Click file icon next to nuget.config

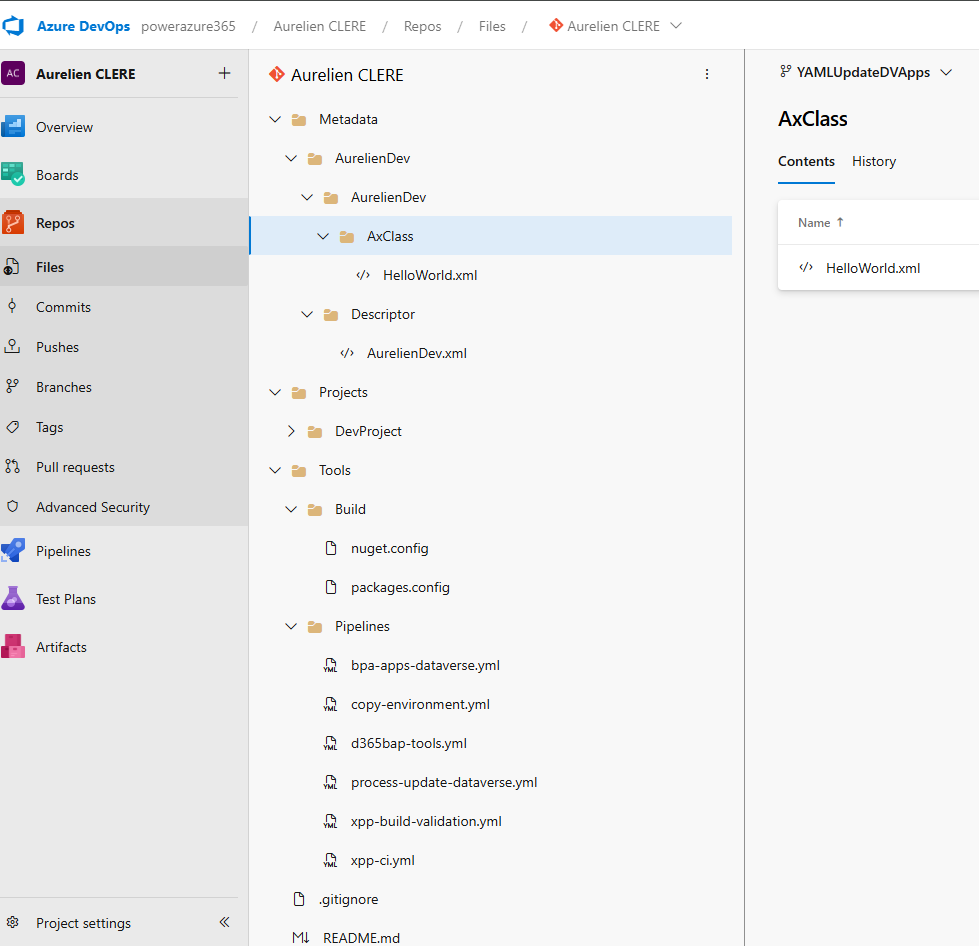[x=331, y=548]
